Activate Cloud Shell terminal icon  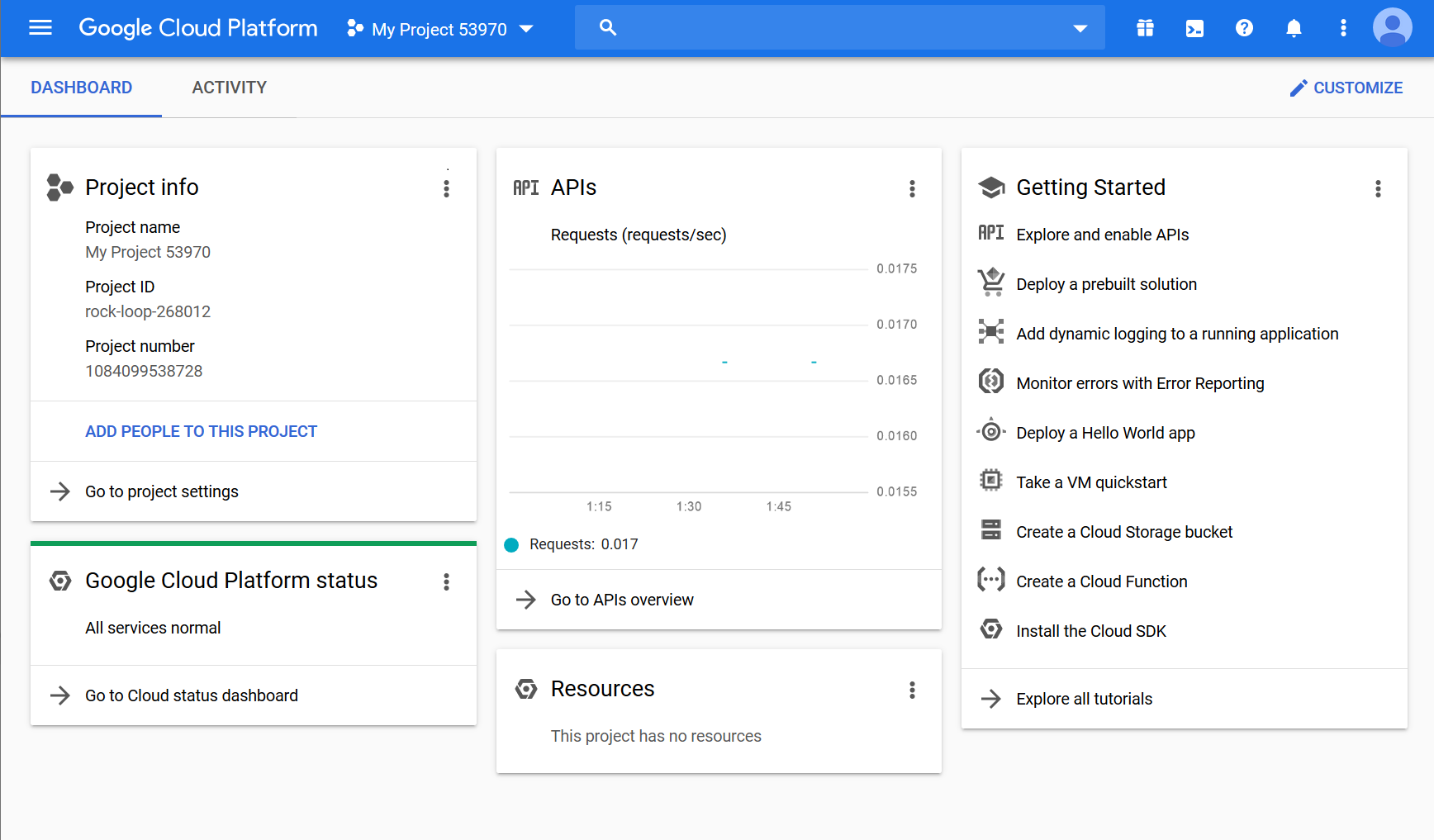point(1194,29)
